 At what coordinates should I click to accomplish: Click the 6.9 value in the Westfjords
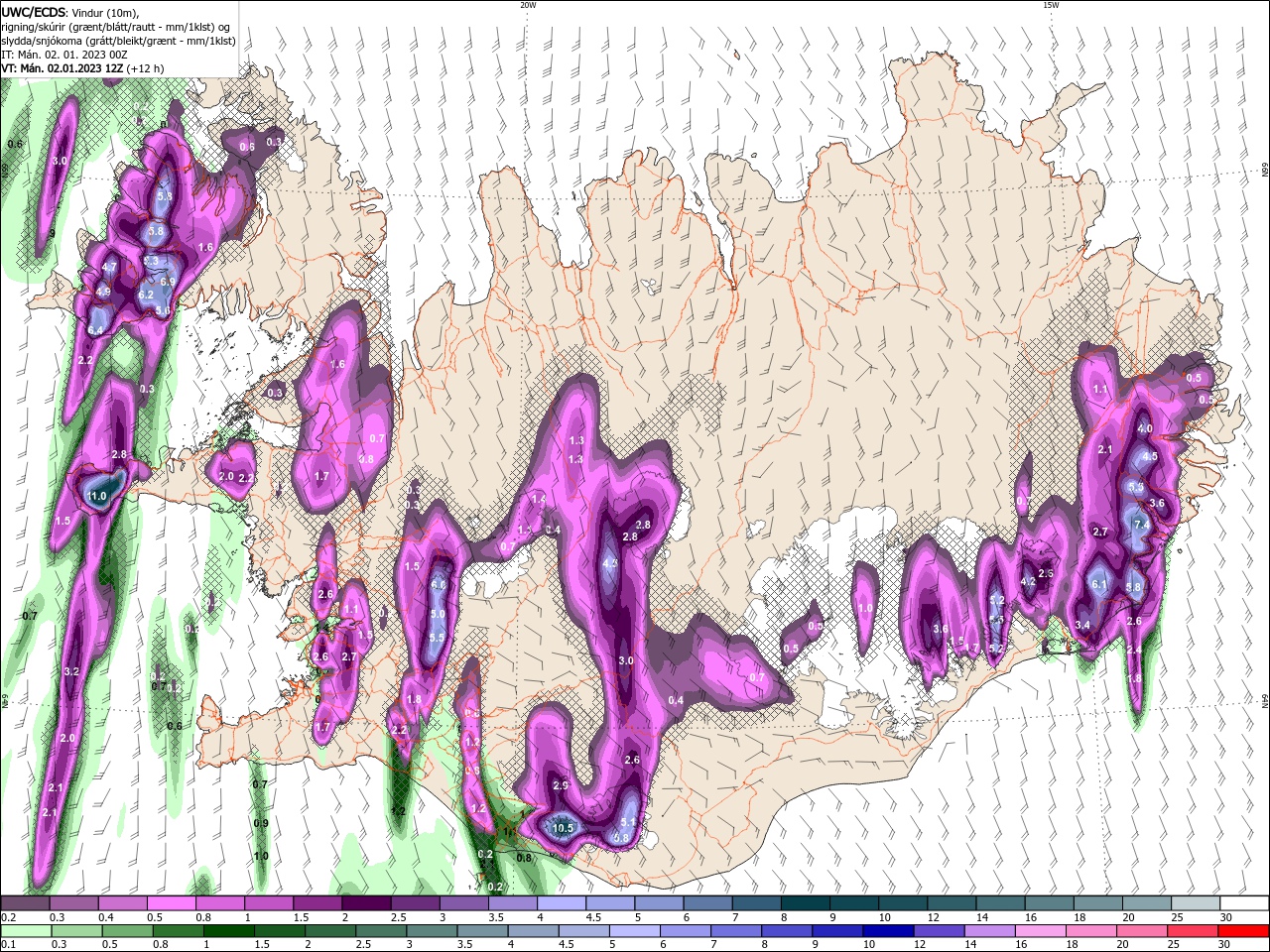pyautogui.click(x=168, y=283)
